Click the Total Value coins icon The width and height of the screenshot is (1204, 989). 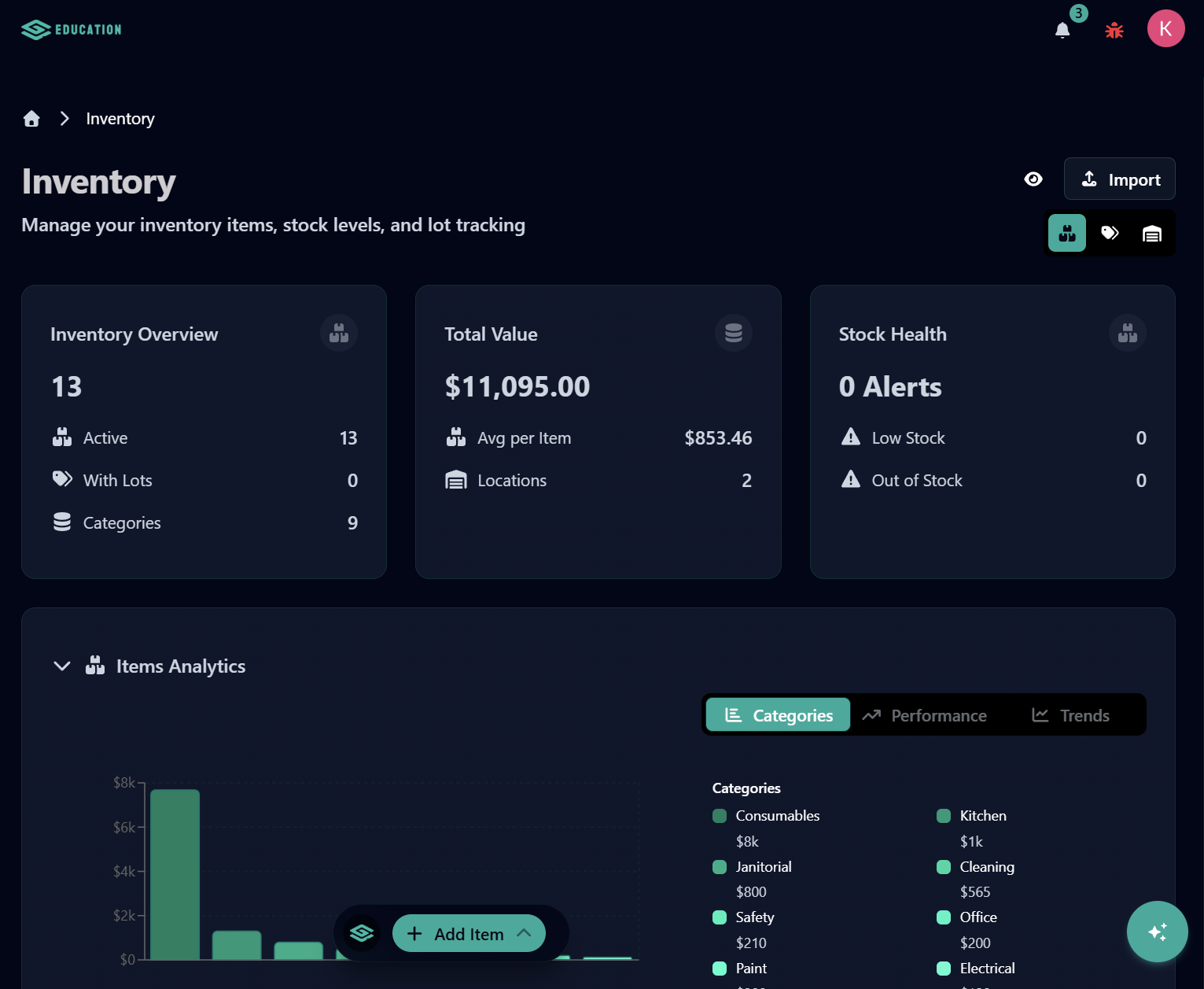tap(734, 333)
